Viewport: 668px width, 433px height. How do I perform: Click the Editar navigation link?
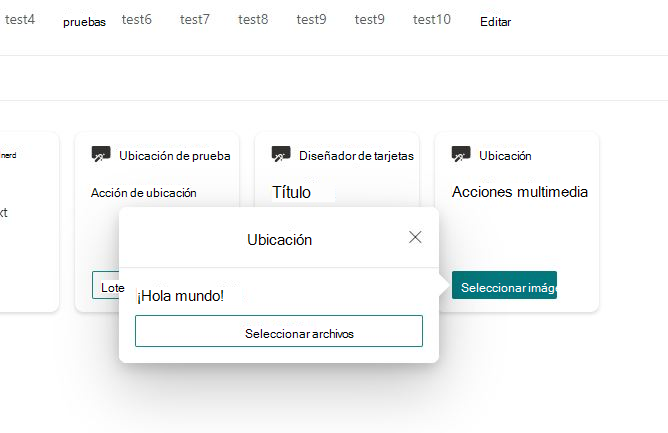pos(495,22)
